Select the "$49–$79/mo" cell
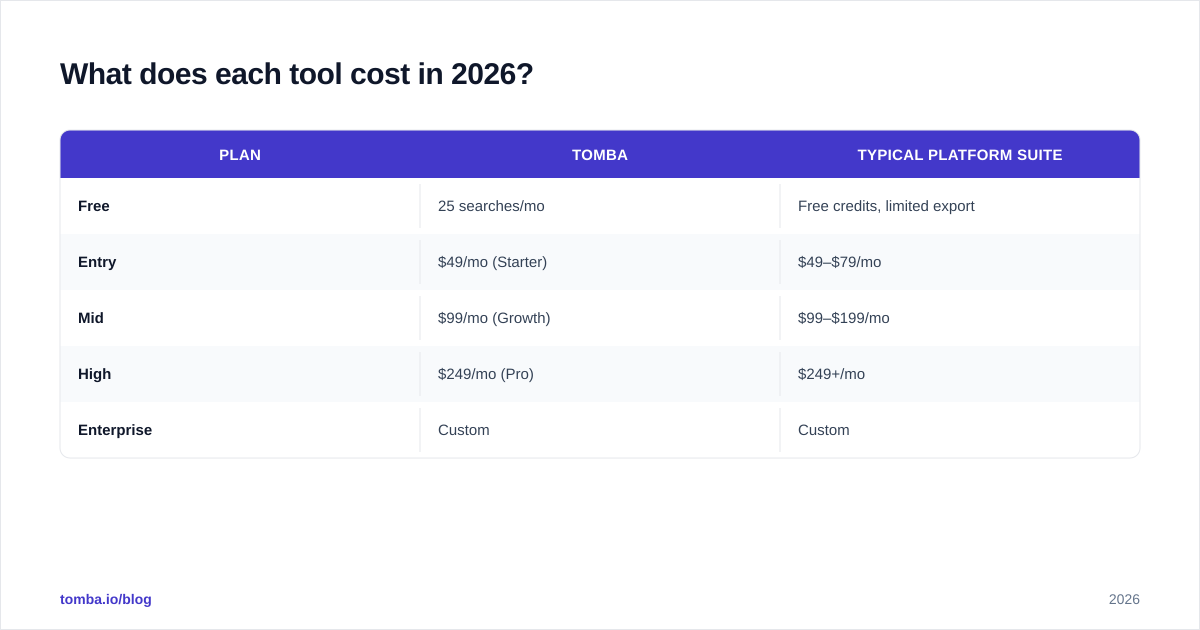1200x630 pixels. click(960, 262)
